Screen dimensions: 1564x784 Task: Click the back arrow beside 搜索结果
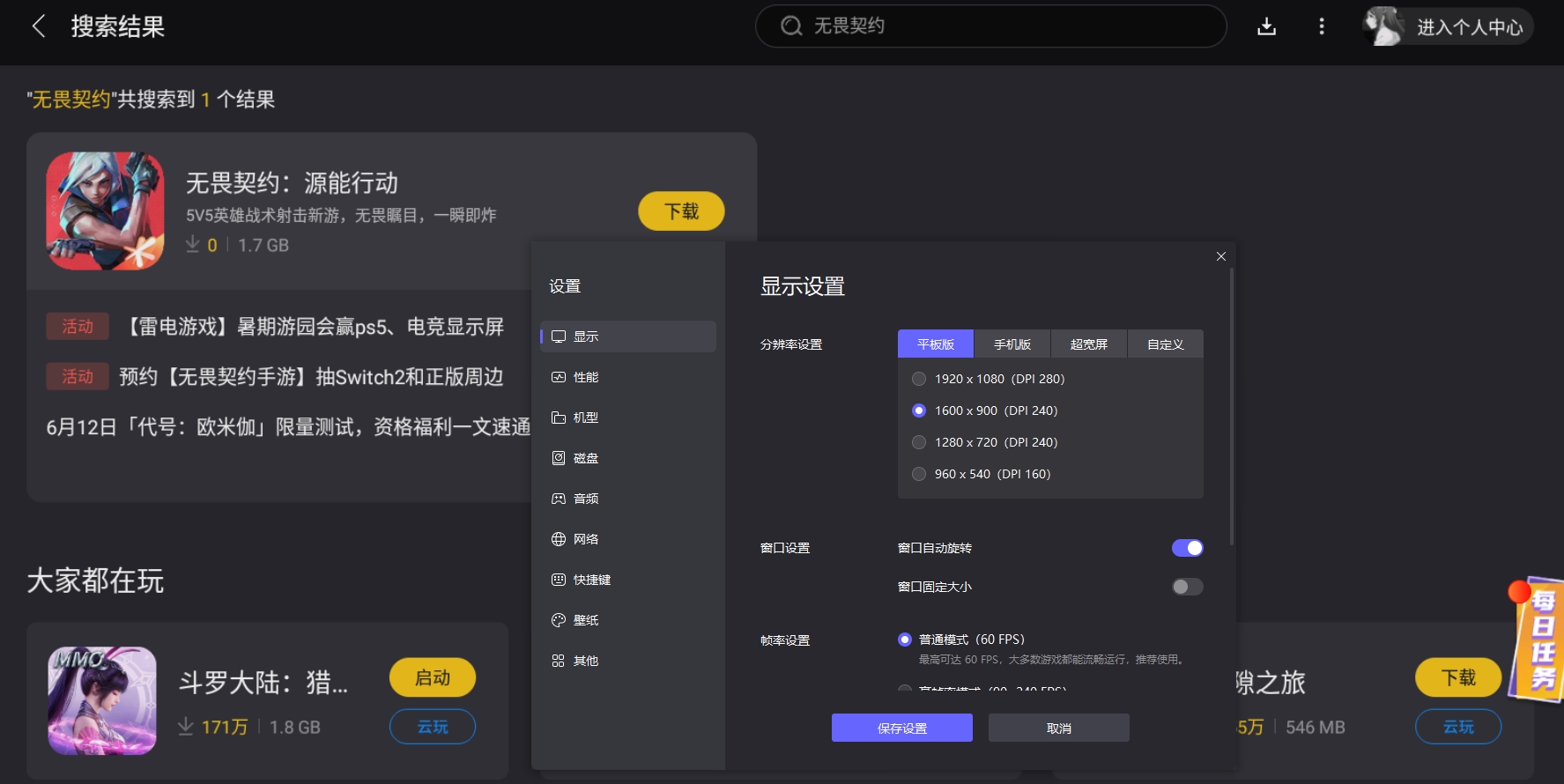pos(39,26)
